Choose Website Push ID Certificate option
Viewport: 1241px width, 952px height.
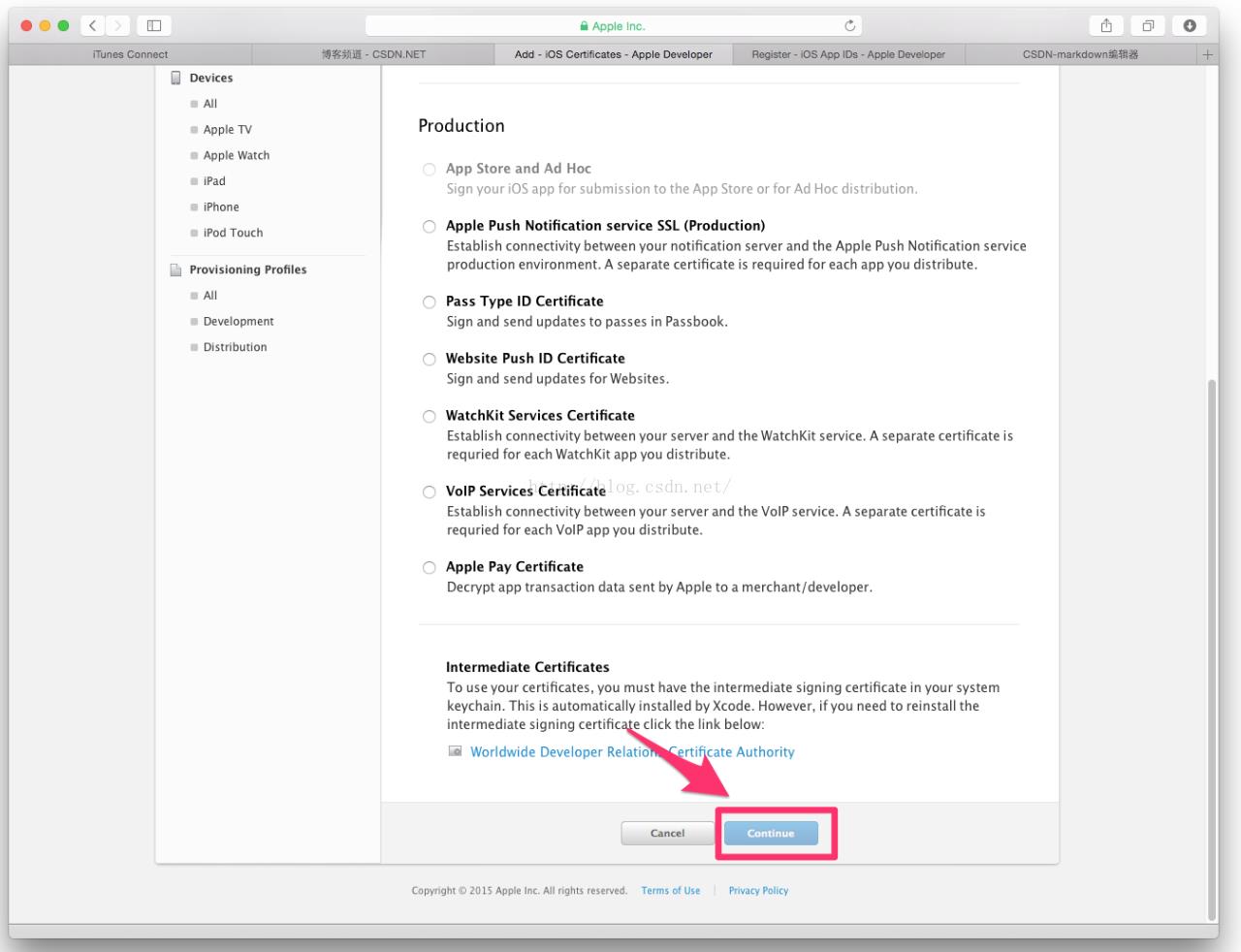[429, 360]
